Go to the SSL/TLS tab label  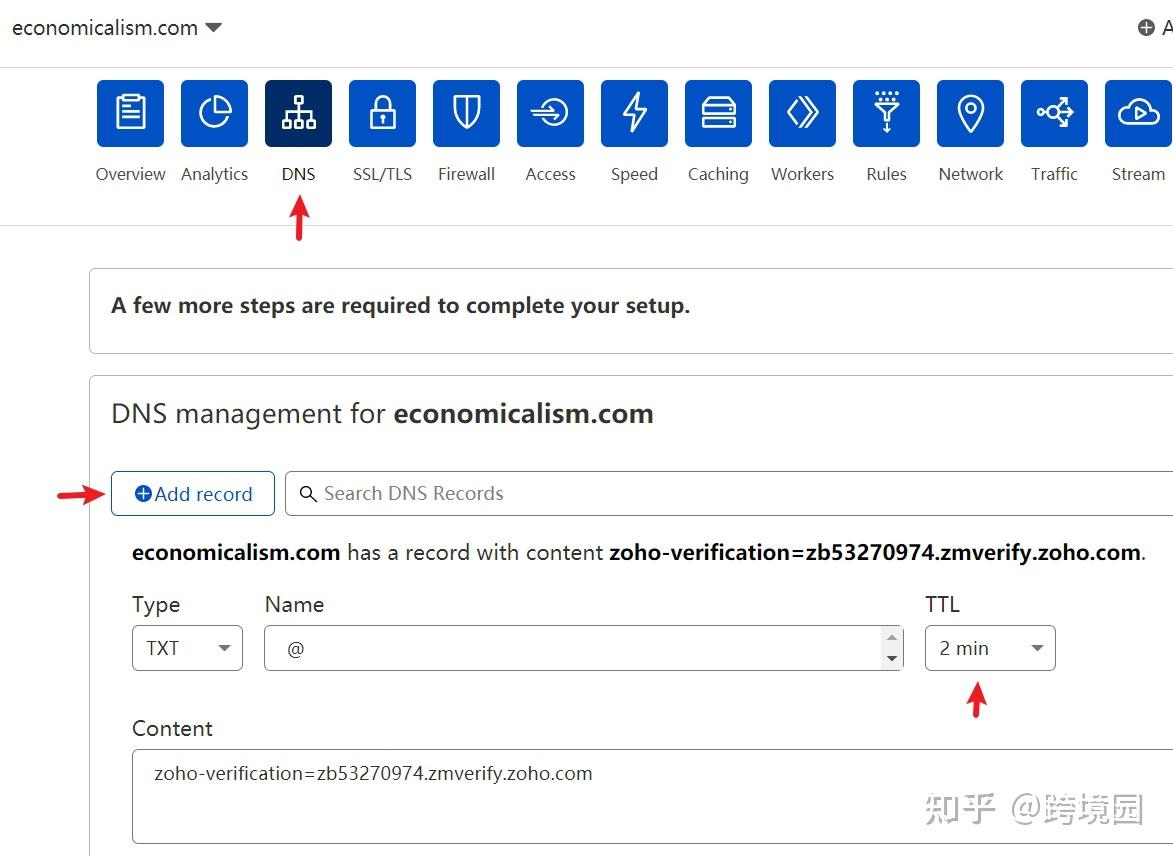coord(382,174)
